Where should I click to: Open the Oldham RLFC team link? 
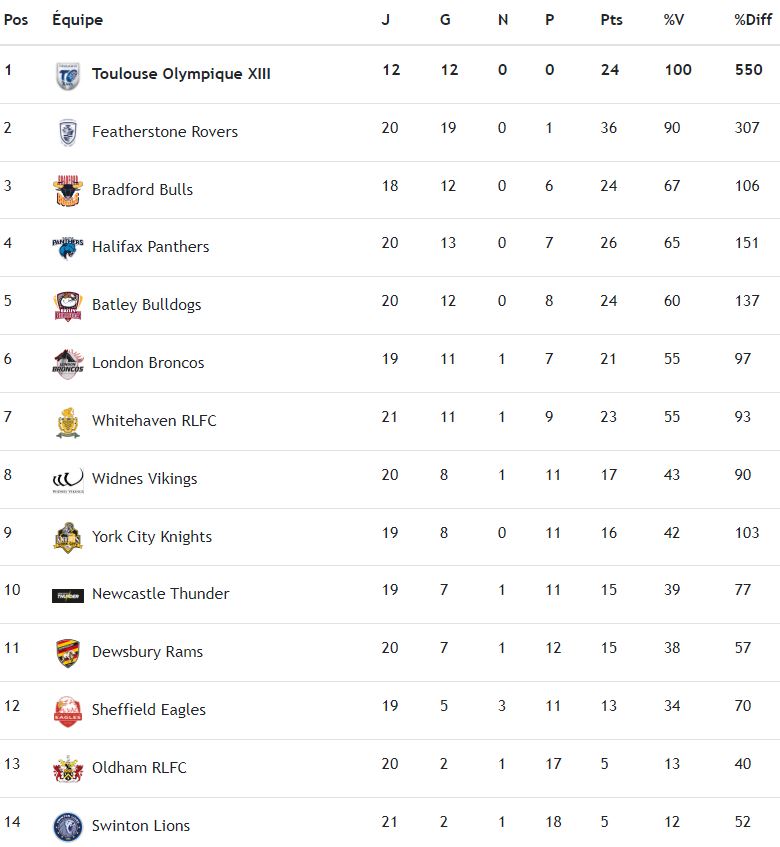point(139,768)
